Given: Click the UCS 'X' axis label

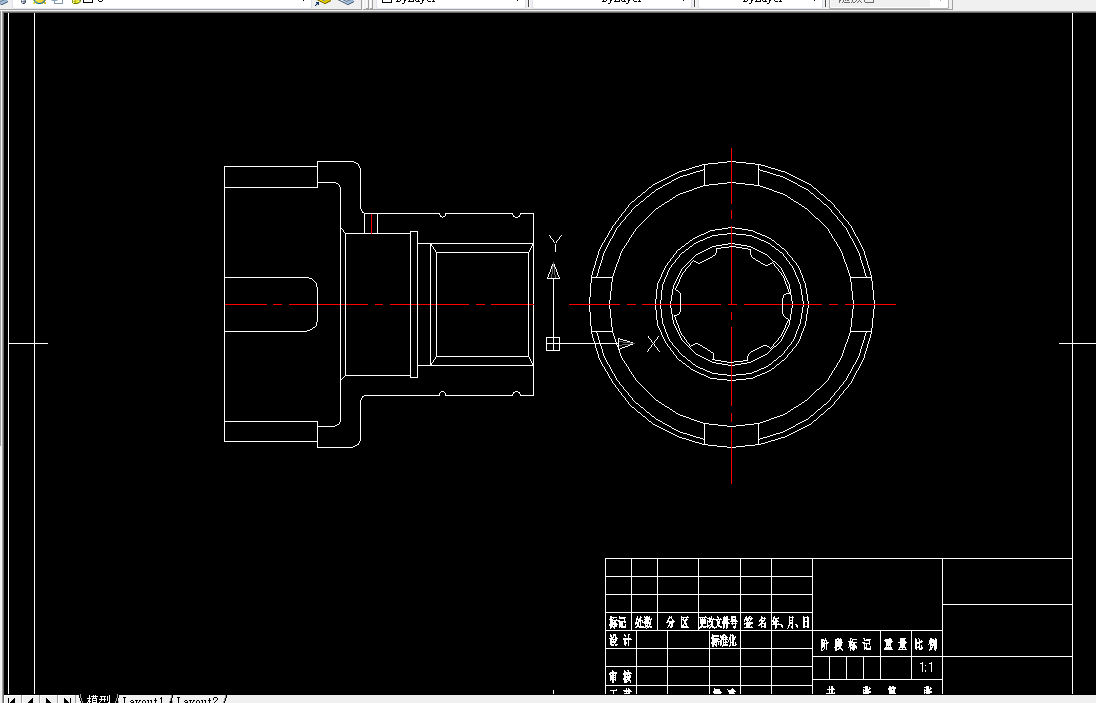Looking at the screenshot, I should click(653, 344).
